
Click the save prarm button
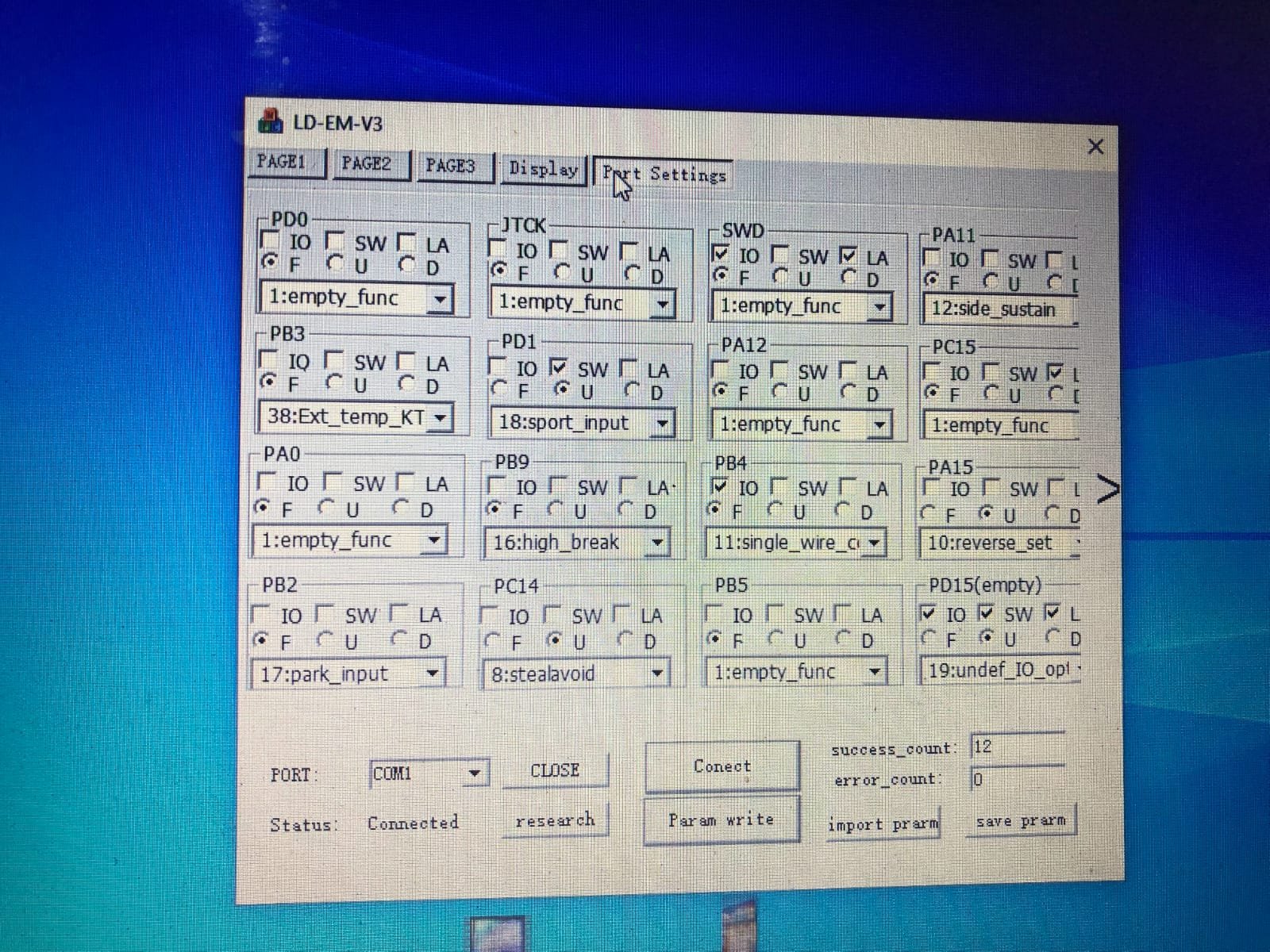(1019, 822)
